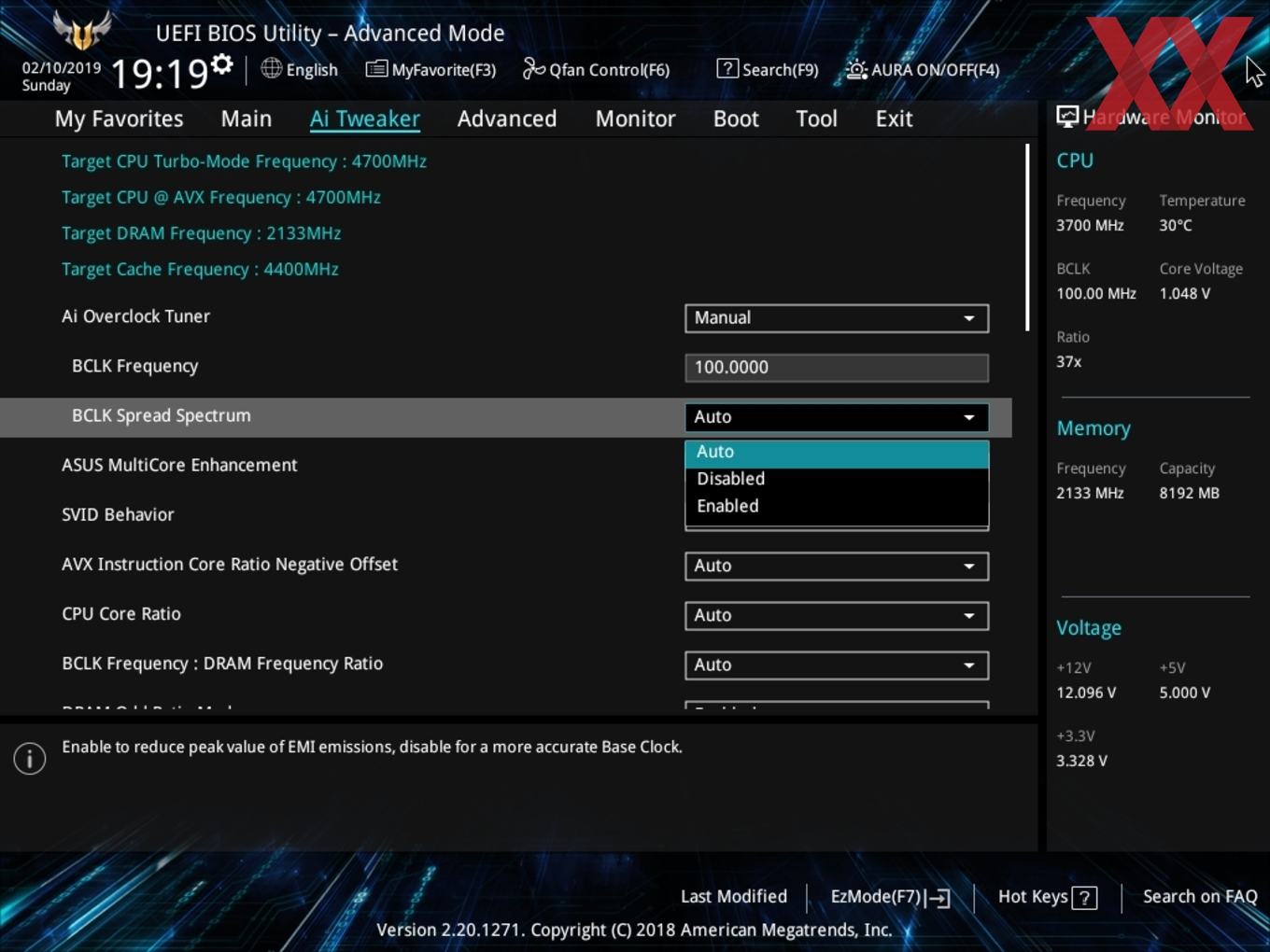Screen dimensions: 1270x952
Task: Click the 02/10/2019 Sunday date
Action: (61, 77)
